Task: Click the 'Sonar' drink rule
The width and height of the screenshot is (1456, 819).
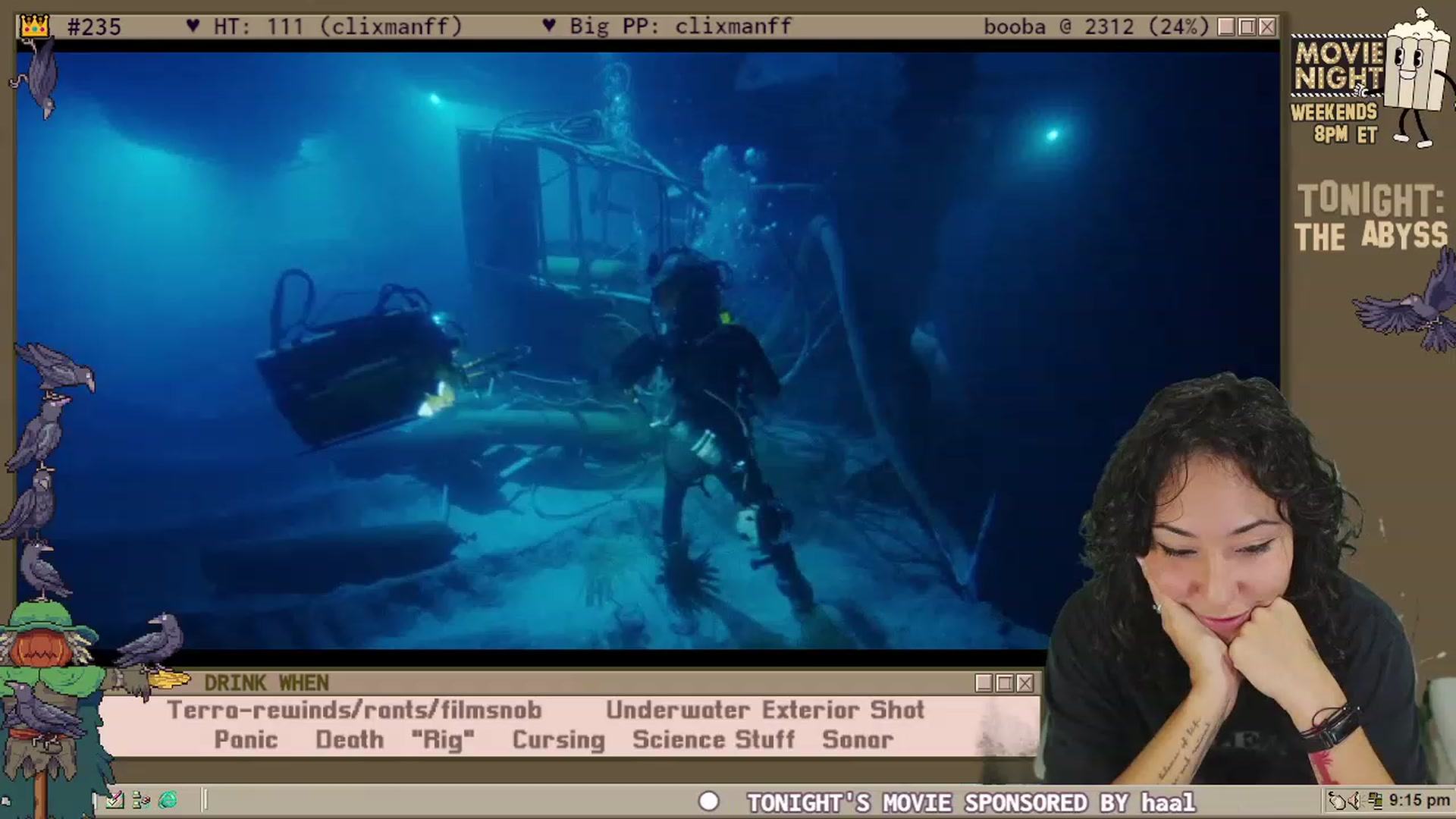Action: [858, 739]
